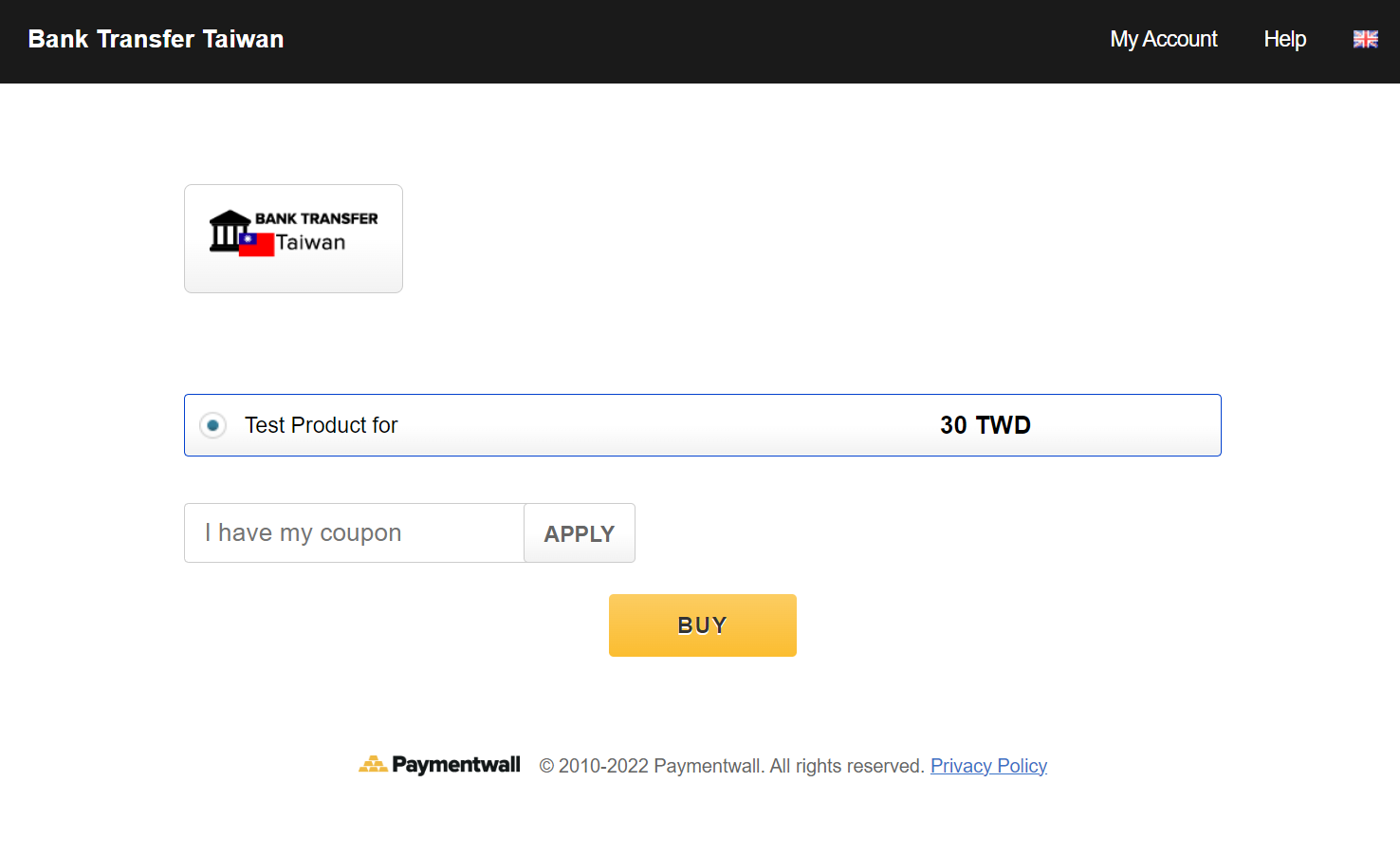Select the Test Product radio button
The height and width of the screenshot is (857, 1400).
(x=212, y=425)
